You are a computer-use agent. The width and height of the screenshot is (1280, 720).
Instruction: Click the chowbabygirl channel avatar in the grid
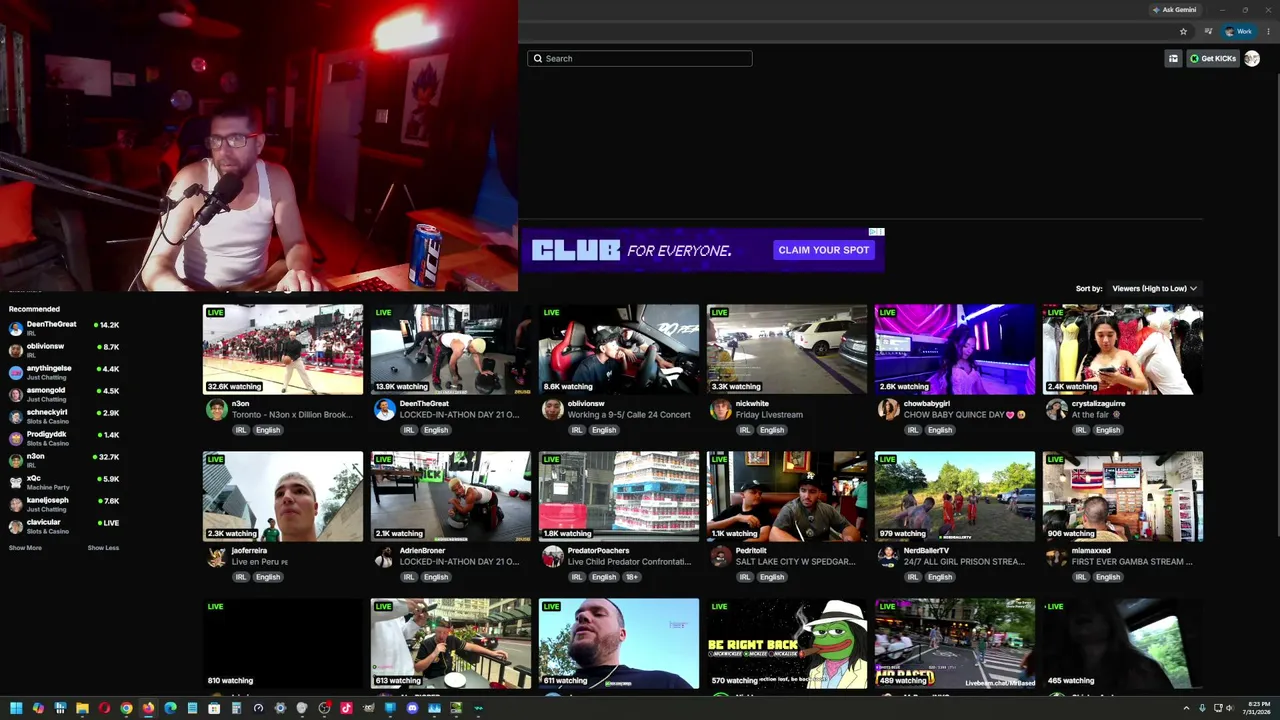[888, 410]
